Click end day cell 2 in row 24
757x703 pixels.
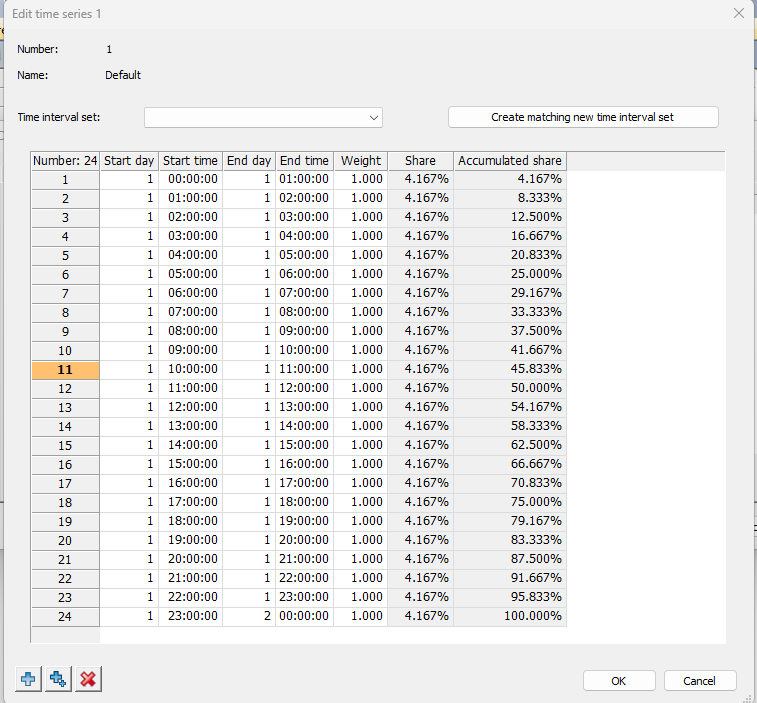249,616
